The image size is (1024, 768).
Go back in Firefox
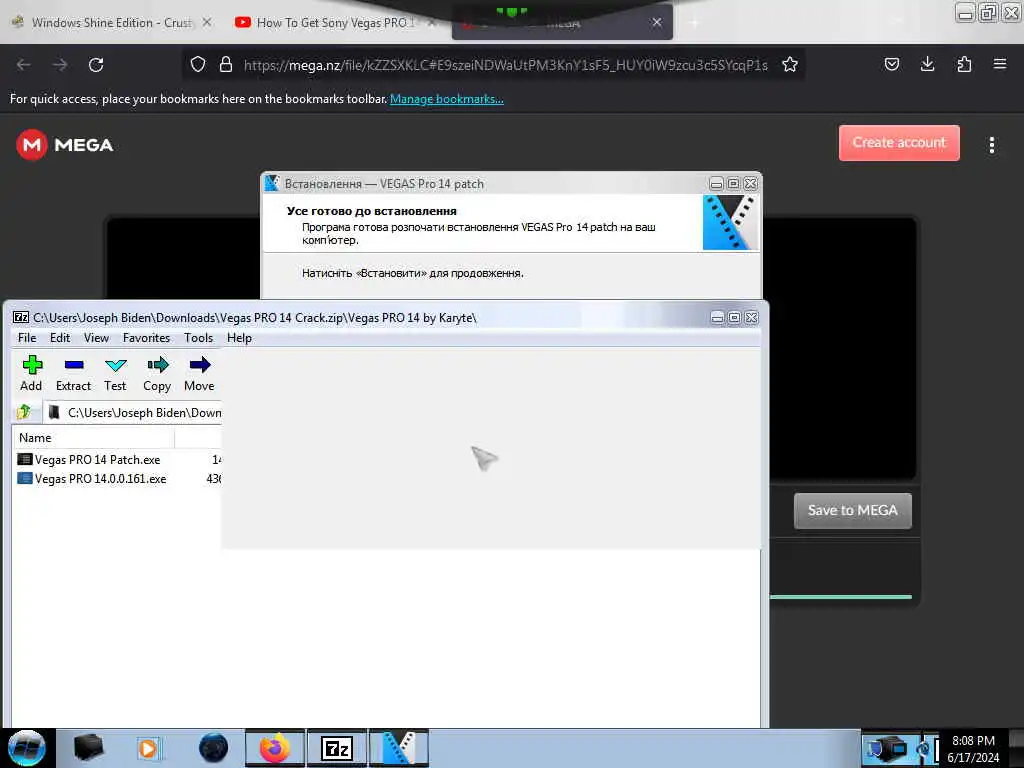tap(24, 65)
